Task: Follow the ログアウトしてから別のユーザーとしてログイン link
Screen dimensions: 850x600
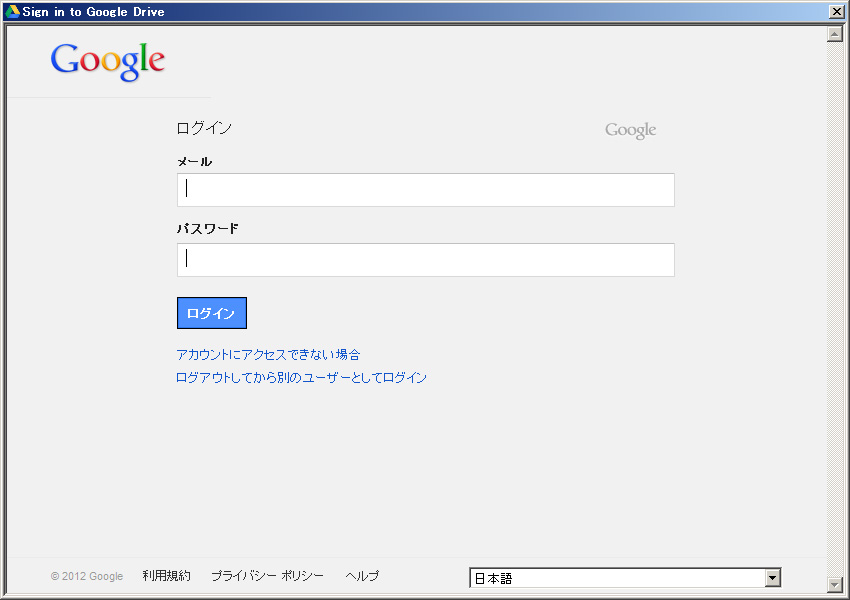Action: 301,378
